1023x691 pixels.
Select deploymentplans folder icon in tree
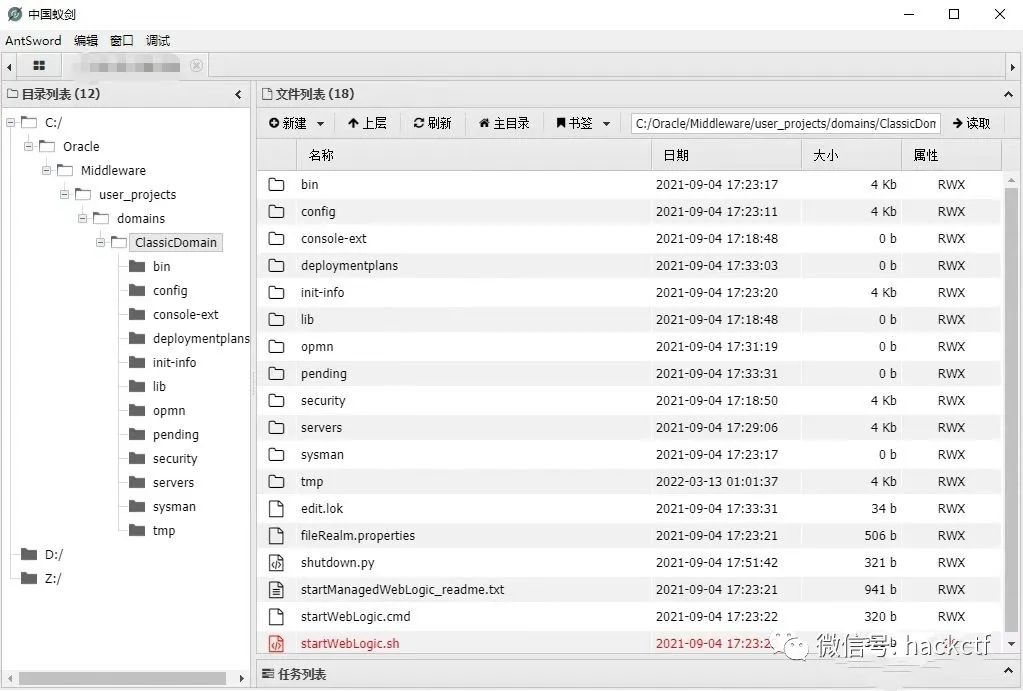pos(137,338)
